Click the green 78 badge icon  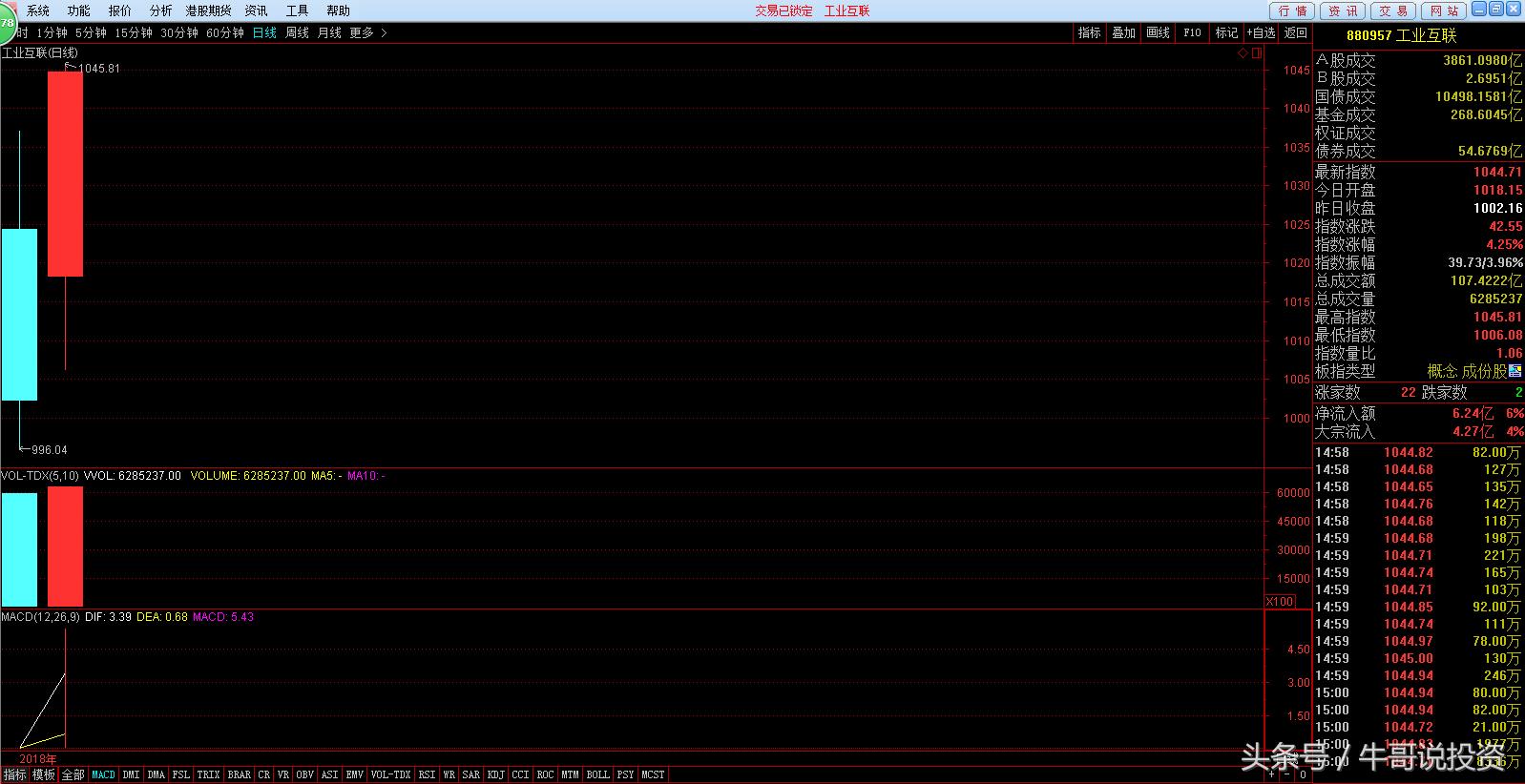pyautogui.click(x=7, y=22)
